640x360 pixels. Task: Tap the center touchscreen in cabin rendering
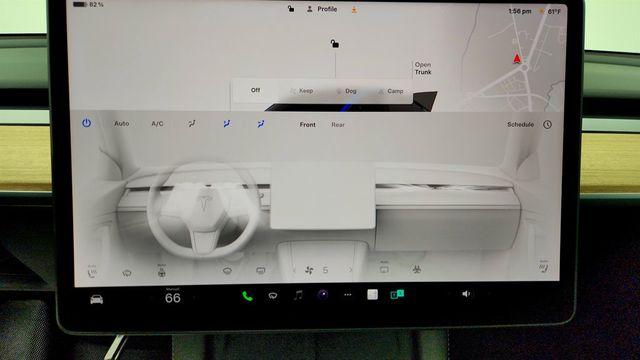323,195
